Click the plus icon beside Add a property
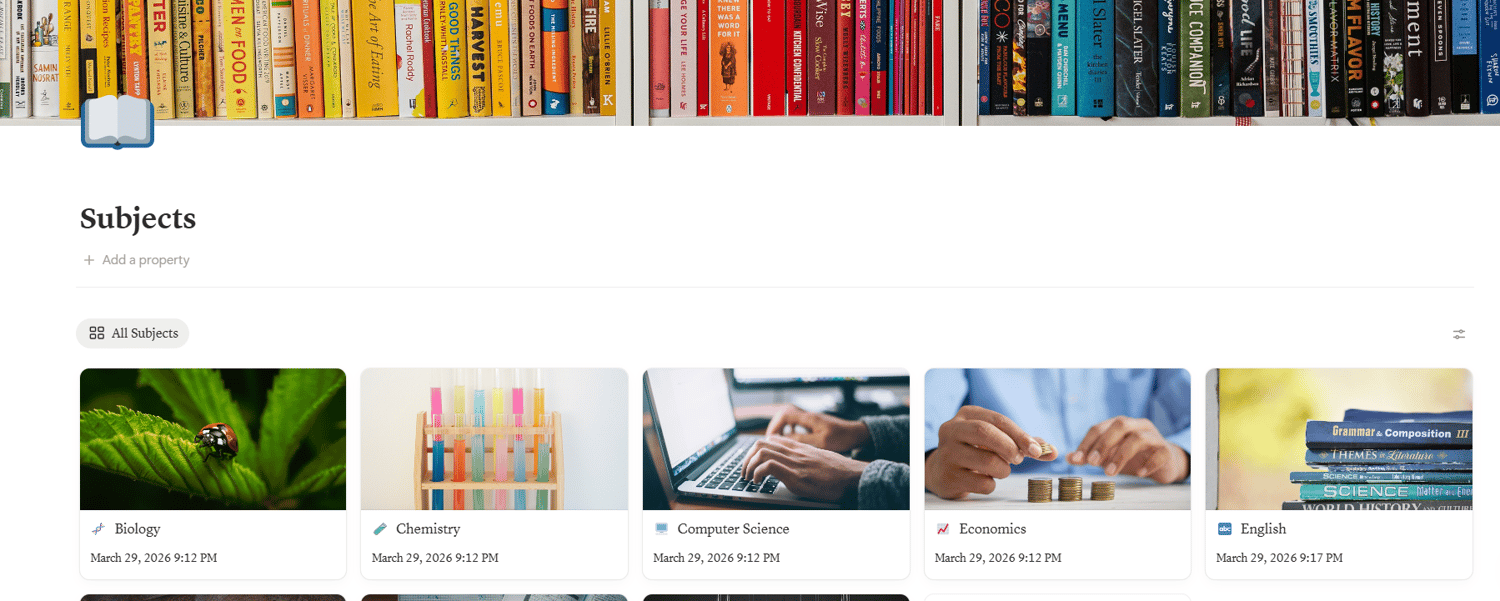Image resolution: width=1500 pixels, height=601 pixels. pyautogui.click(x=89, y=260)
